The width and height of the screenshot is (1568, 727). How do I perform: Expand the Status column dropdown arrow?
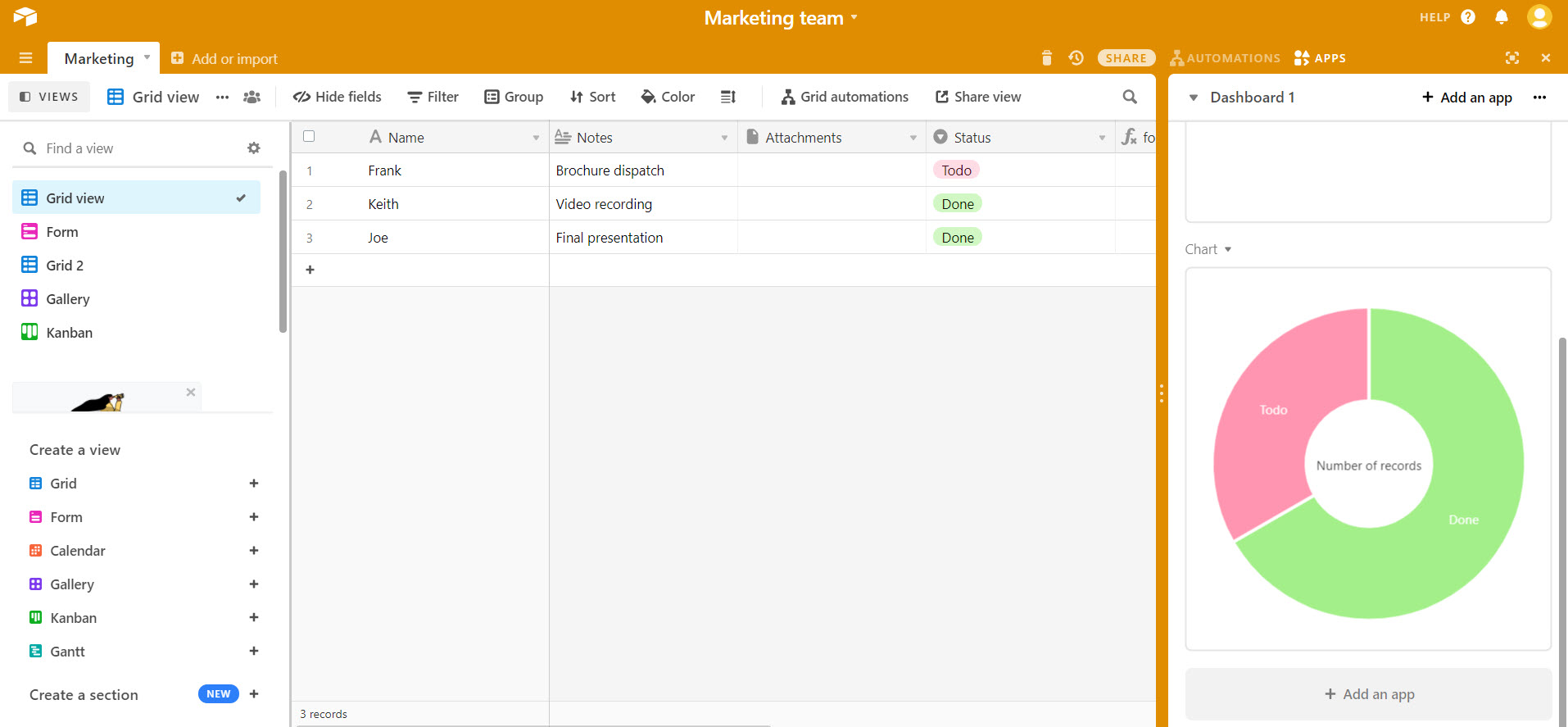[1102, 138]
